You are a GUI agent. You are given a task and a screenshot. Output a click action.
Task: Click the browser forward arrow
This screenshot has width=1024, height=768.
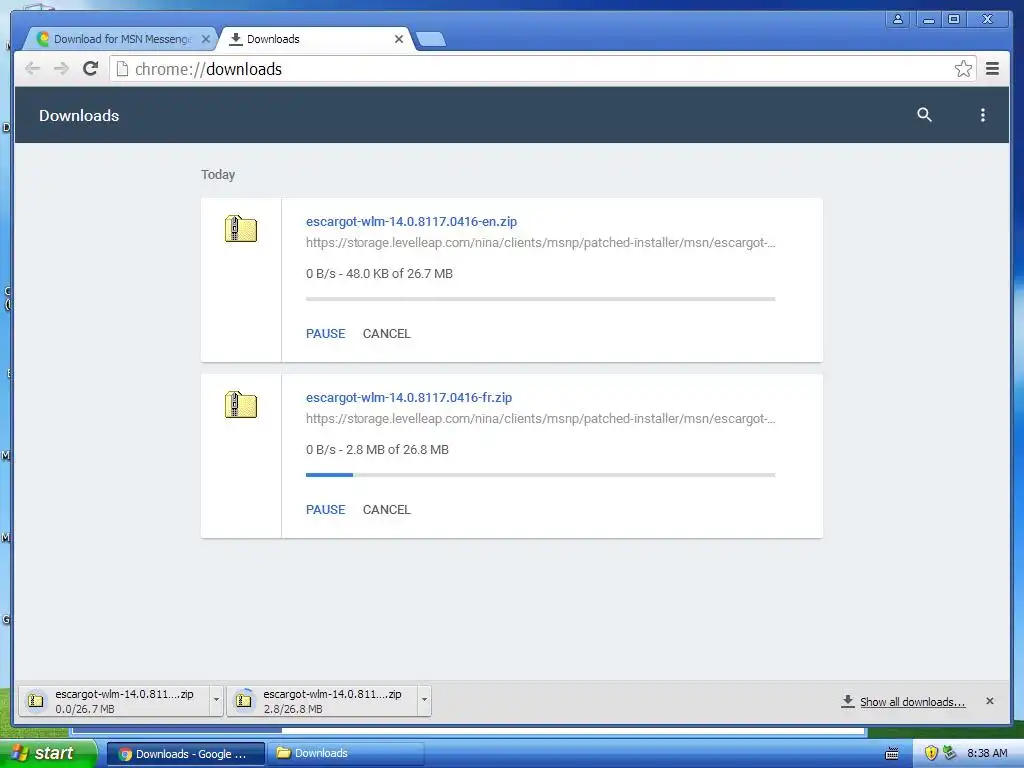point(61,69)
